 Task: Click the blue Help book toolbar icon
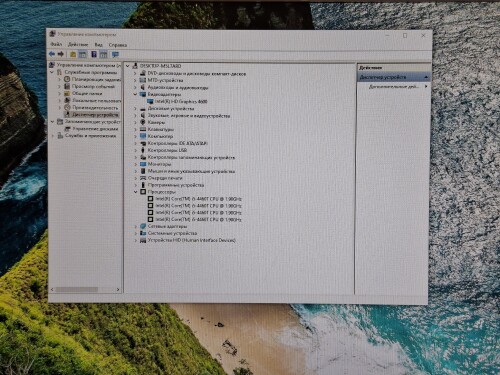[x=94, y=54]
